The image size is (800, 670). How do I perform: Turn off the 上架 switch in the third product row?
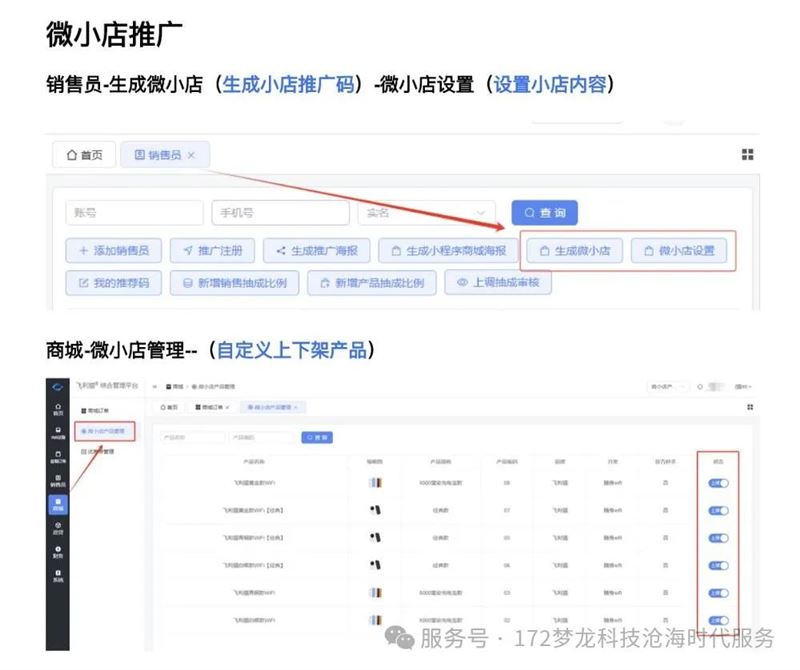(x=718, y=538)
